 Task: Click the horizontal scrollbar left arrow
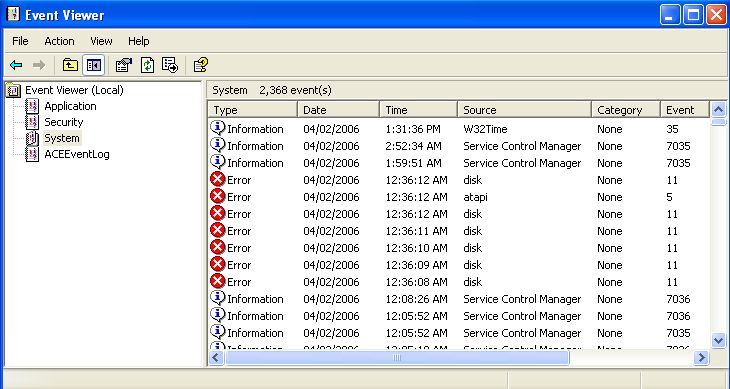tap(216, 358)
